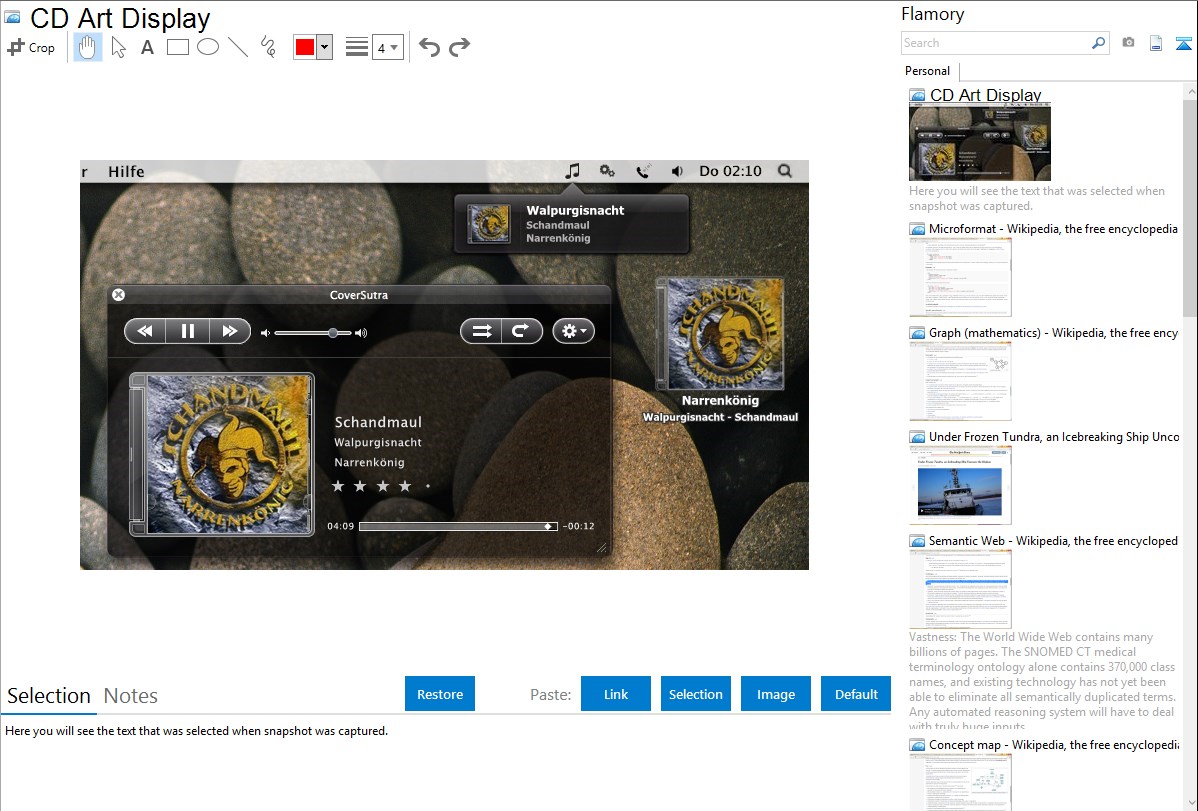This screenshot has width=1198, height=811.
Task: Select the Rectangle shape tool
Action: (x=178, y=47)
